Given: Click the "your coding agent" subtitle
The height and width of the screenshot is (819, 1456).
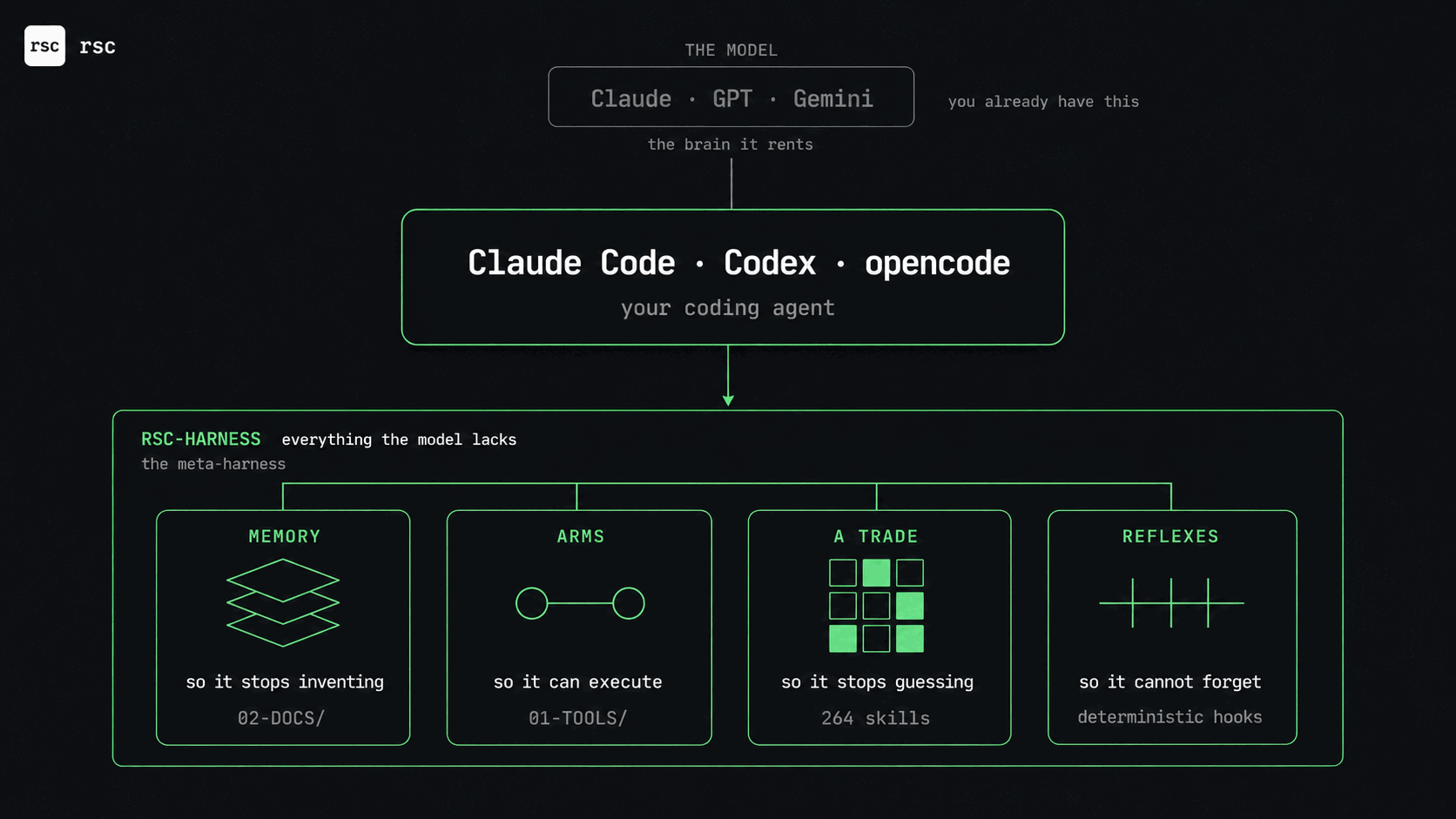Looking at the screenshot, I should 728,308.
